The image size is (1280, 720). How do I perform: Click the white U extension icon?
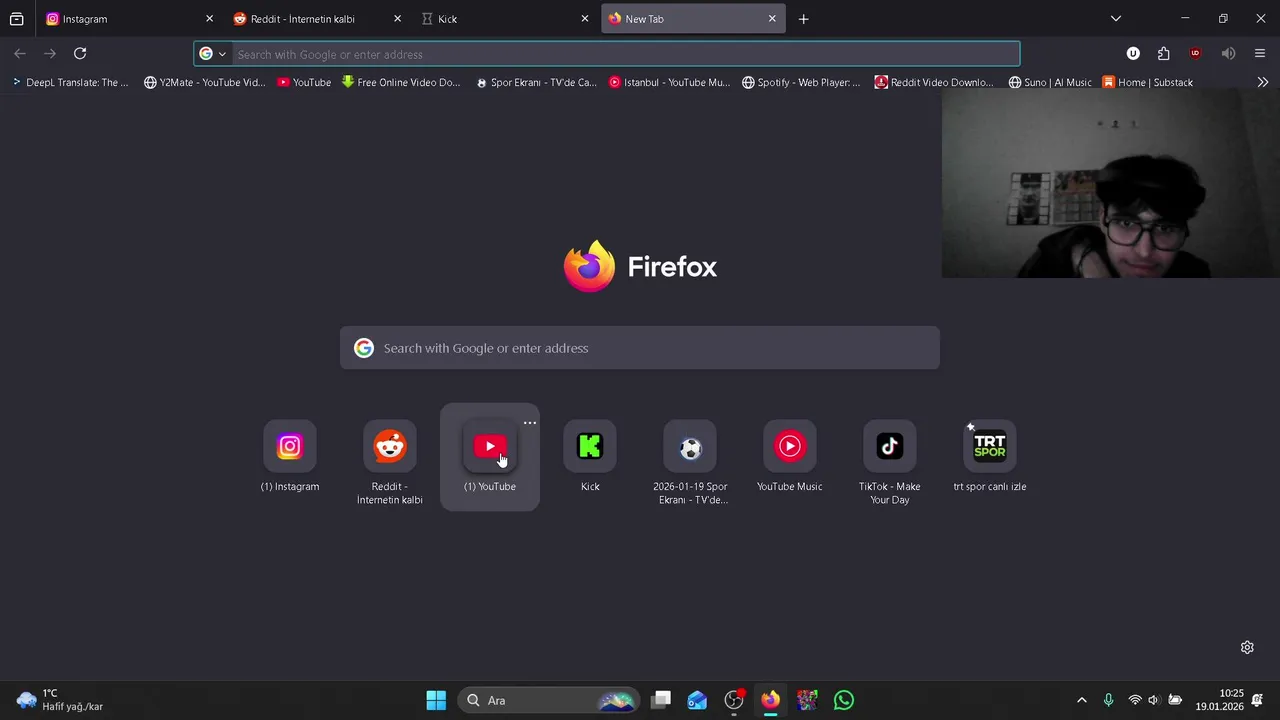click(1133, 54)
